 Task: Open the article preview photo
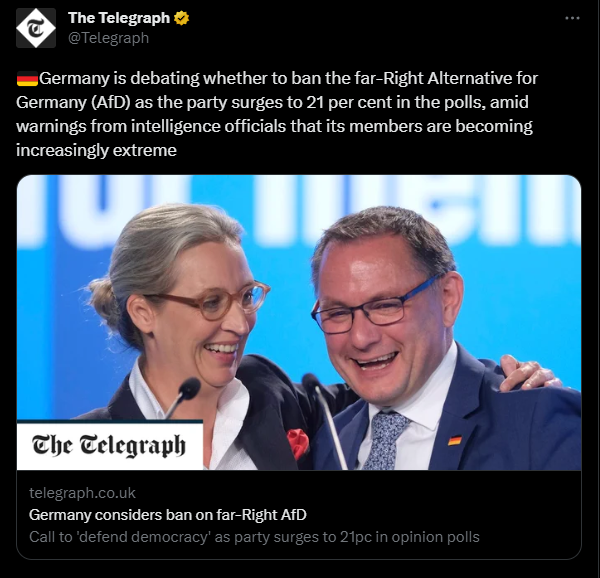(x=299, y=322)
